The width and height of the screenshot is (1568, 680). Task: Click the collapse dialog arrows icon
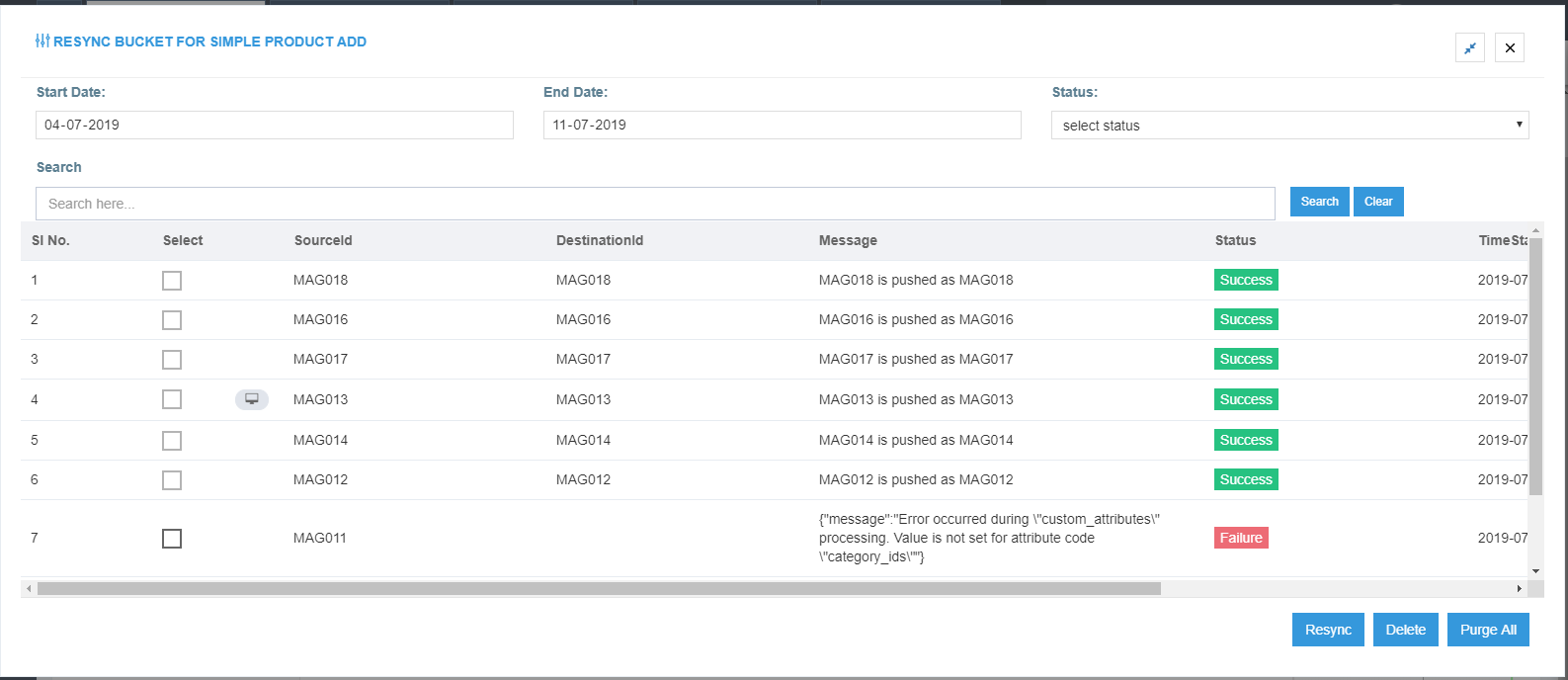(1470, 47)
